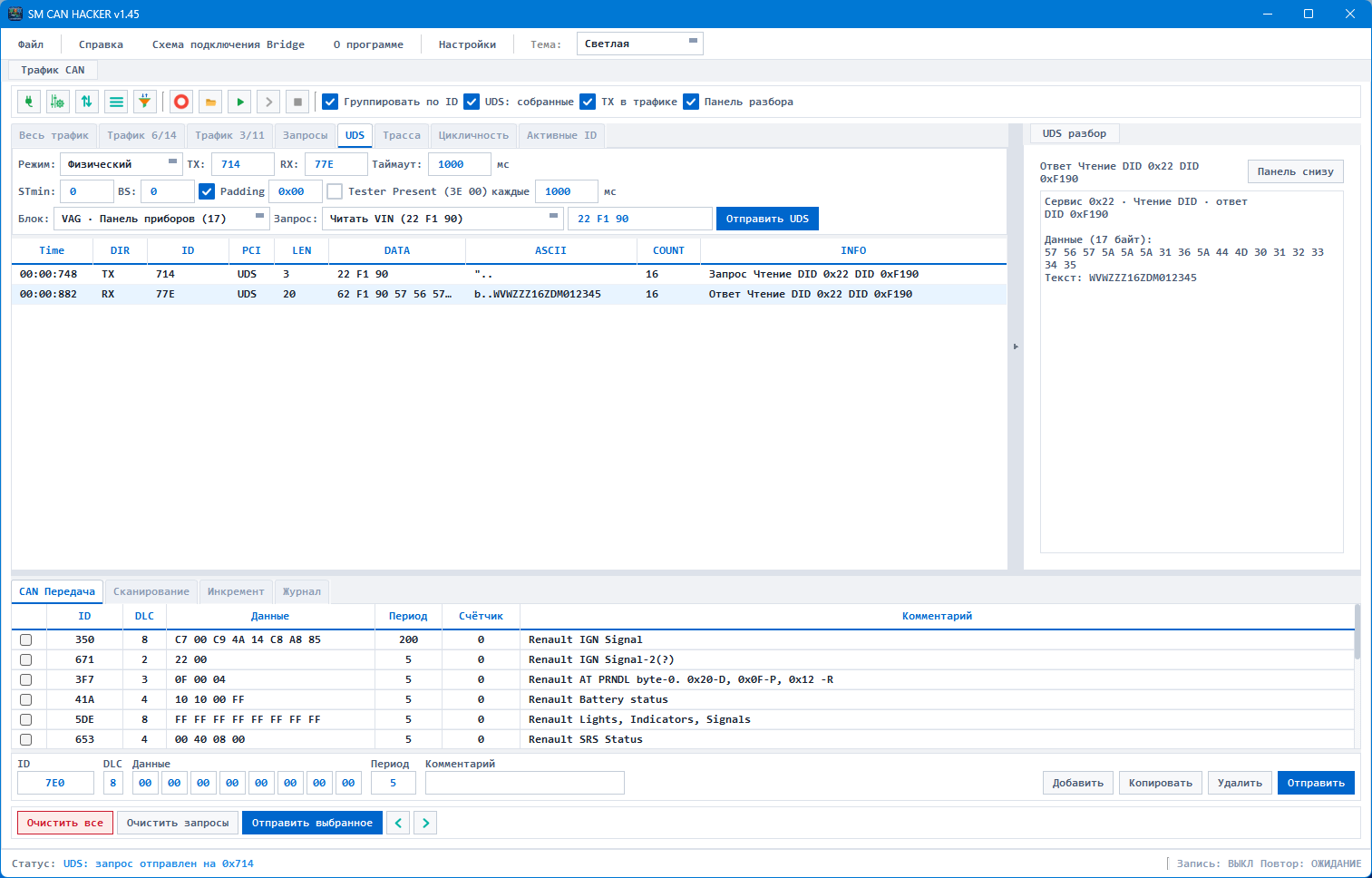
Task: Click the three-lines list toolbar icon
Action: (x=116, y=102)
